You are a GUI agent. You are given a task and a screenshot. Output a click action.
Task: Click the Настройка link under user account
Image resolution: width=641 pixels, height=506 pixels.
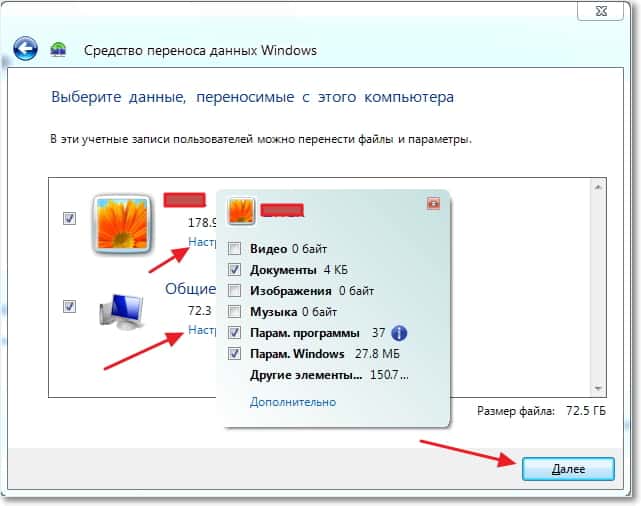pos(202,242)
